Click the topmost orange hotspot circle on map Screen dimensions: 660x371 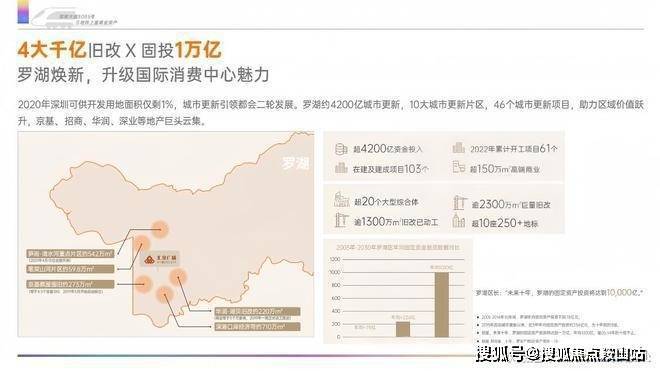[x=159, y=230]
